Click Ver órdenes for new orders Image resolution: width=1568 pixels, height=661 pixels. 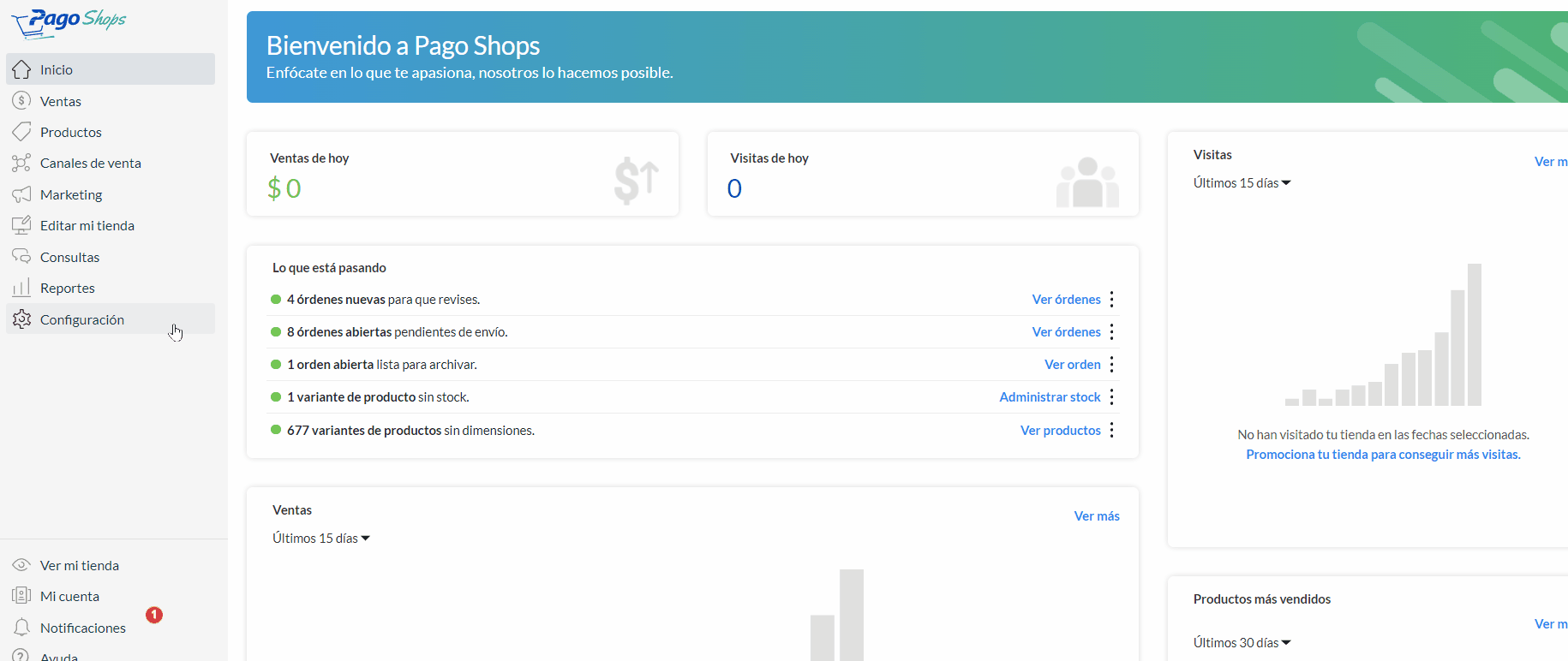point(1066,300)
